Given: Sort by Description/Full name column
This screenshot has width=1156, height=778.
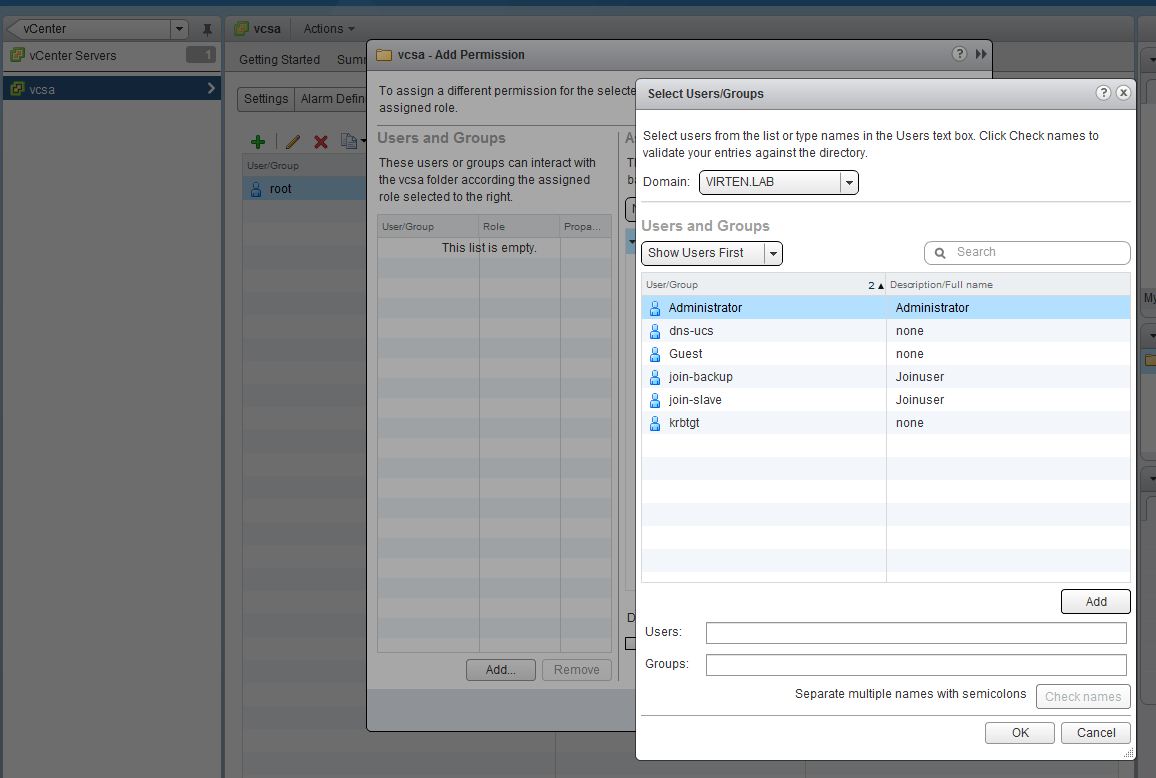Looking at the screenshot, I should click(x=1008, y=285).
